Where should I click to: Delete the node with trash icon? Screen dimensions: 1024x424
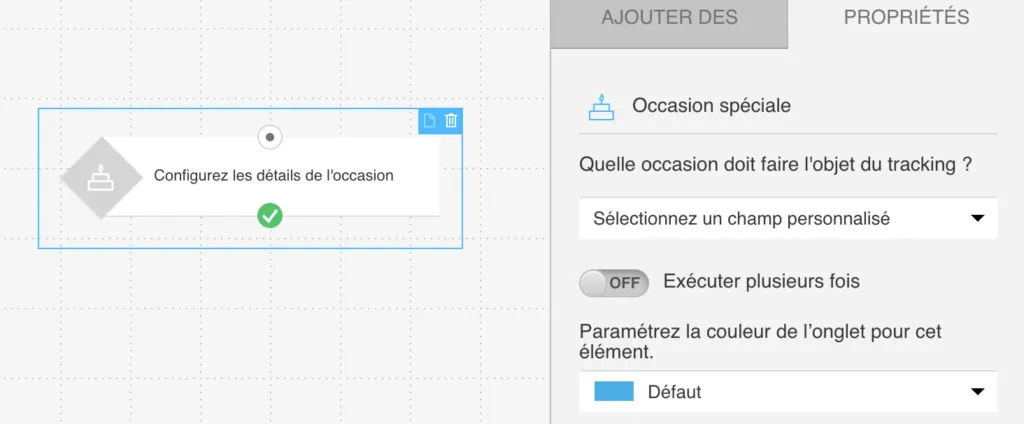click(451, 121)
